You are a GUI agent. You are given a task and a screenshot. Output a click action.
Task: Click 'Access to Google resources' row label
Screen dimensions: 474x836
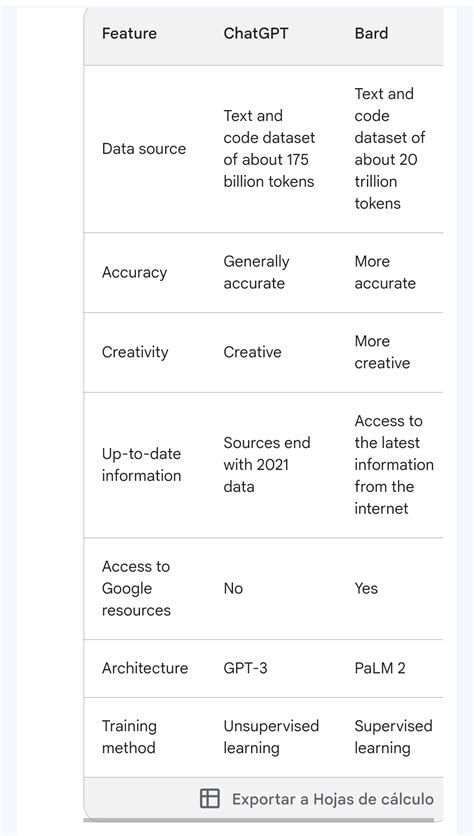click(136, 589)
